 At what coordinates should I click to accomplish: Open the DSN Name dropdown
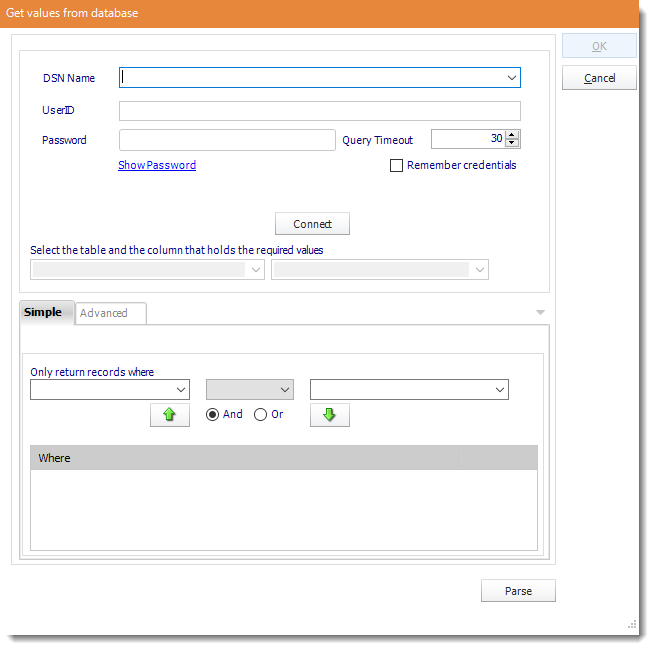click(x=512, y=78)
